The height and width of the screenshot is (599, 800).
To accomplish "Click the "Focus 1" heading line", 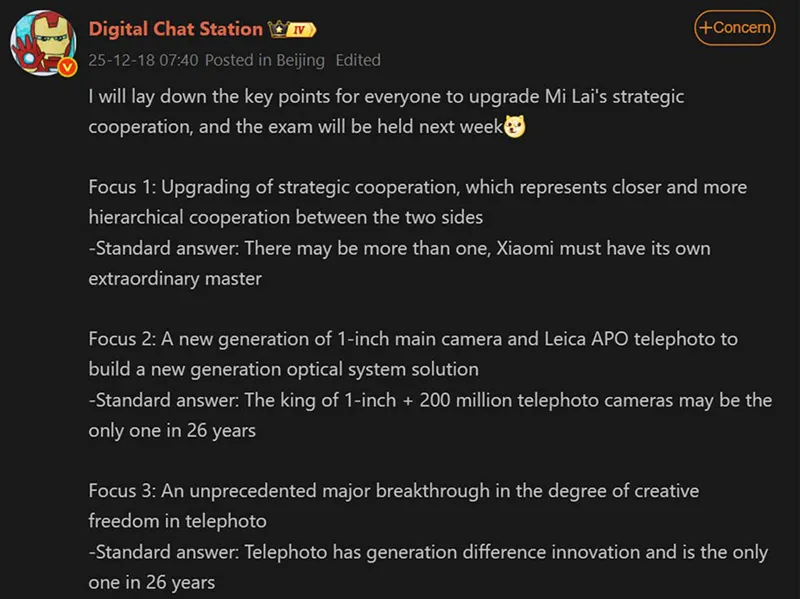I will coord(417,188).
